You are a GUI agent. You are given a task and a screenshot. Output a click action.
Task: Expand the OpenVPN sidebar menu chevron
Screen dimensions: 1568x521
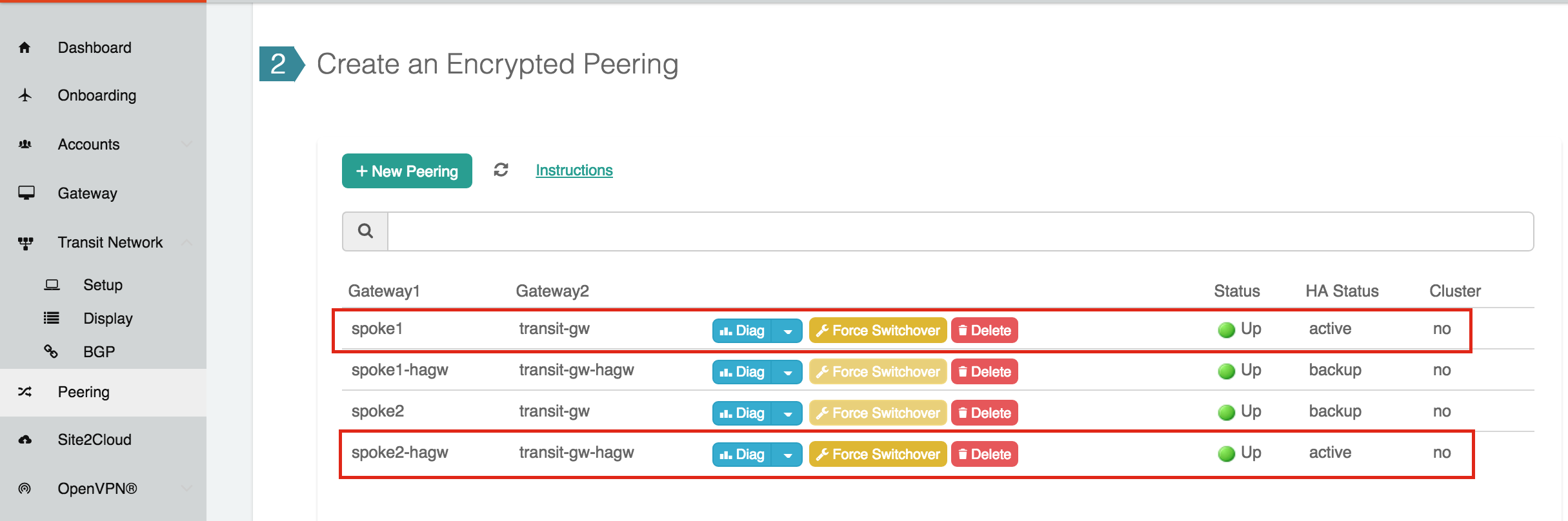186,489
